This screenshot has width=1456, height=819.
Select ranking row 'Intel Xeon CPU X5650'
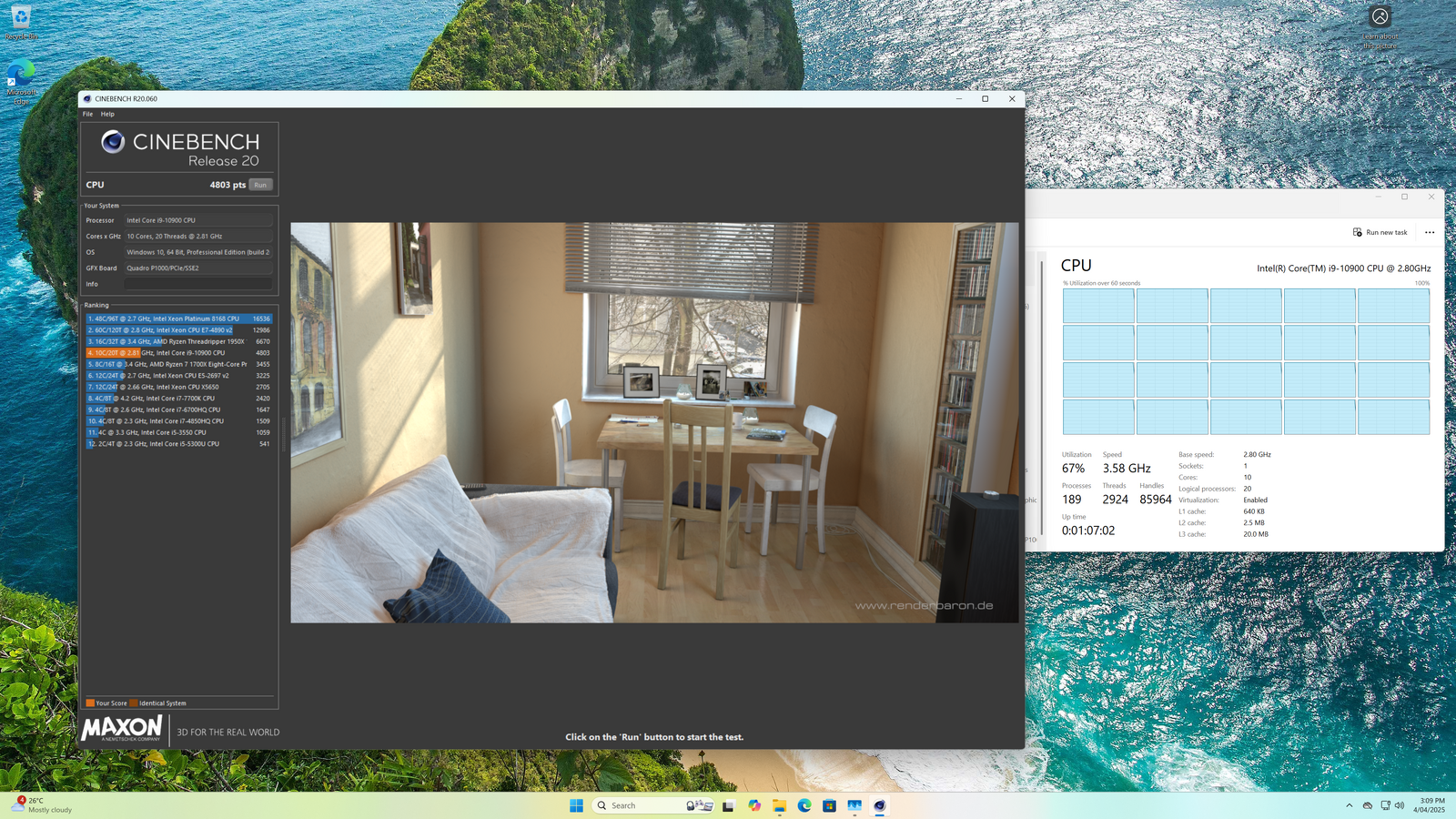(179, 387)
